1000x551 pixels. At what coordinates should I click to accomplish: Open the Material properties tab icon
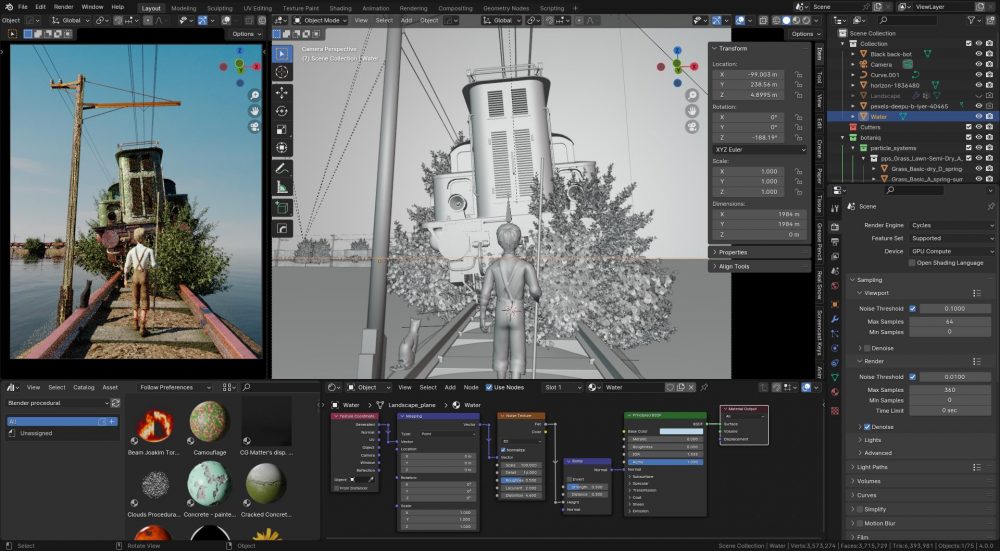(x=835, y=392)
